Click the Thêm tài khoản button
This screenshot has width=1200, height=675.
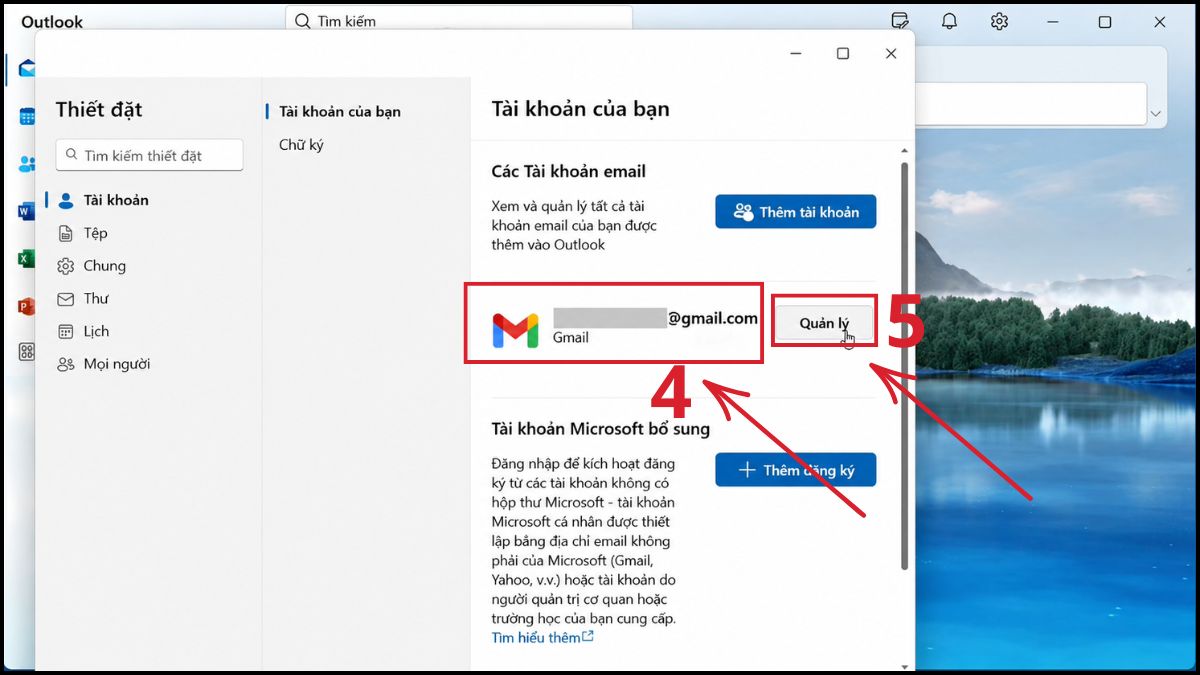point(795,212)
